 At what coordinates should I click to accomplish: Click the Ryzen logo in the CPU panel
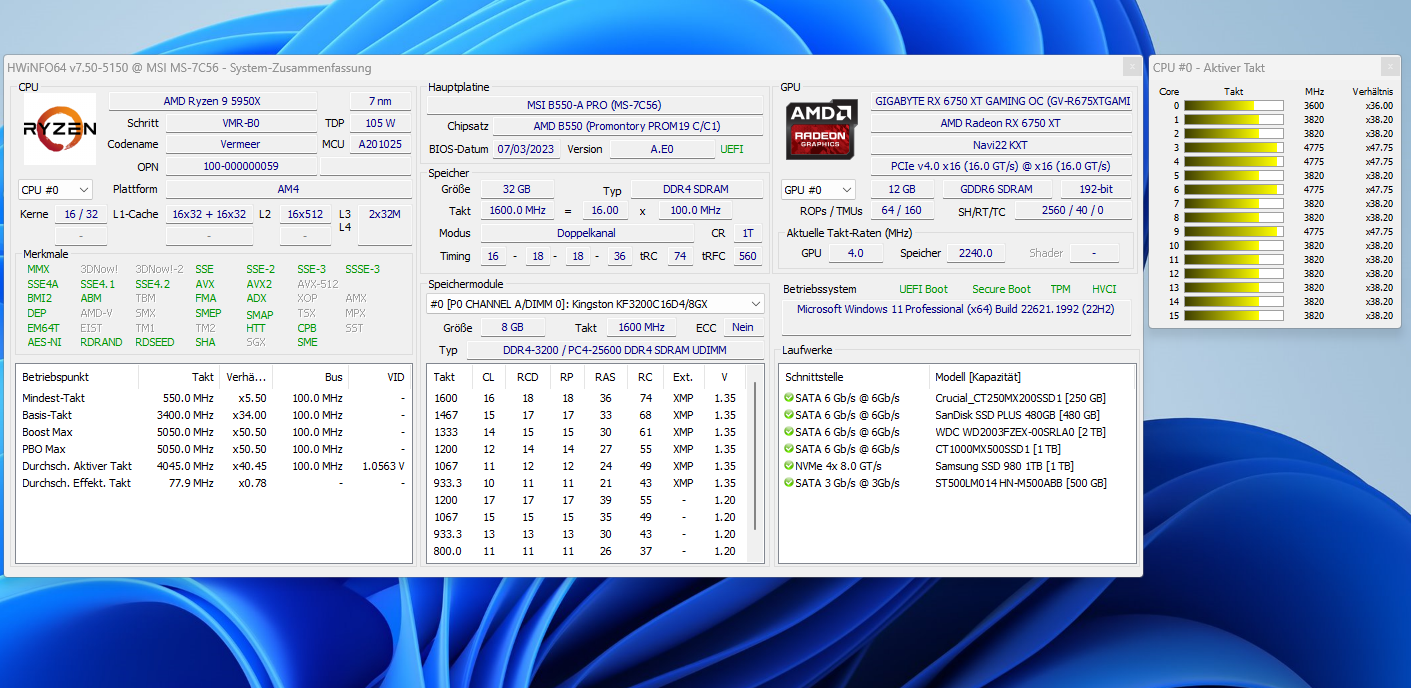click(60, 129)
